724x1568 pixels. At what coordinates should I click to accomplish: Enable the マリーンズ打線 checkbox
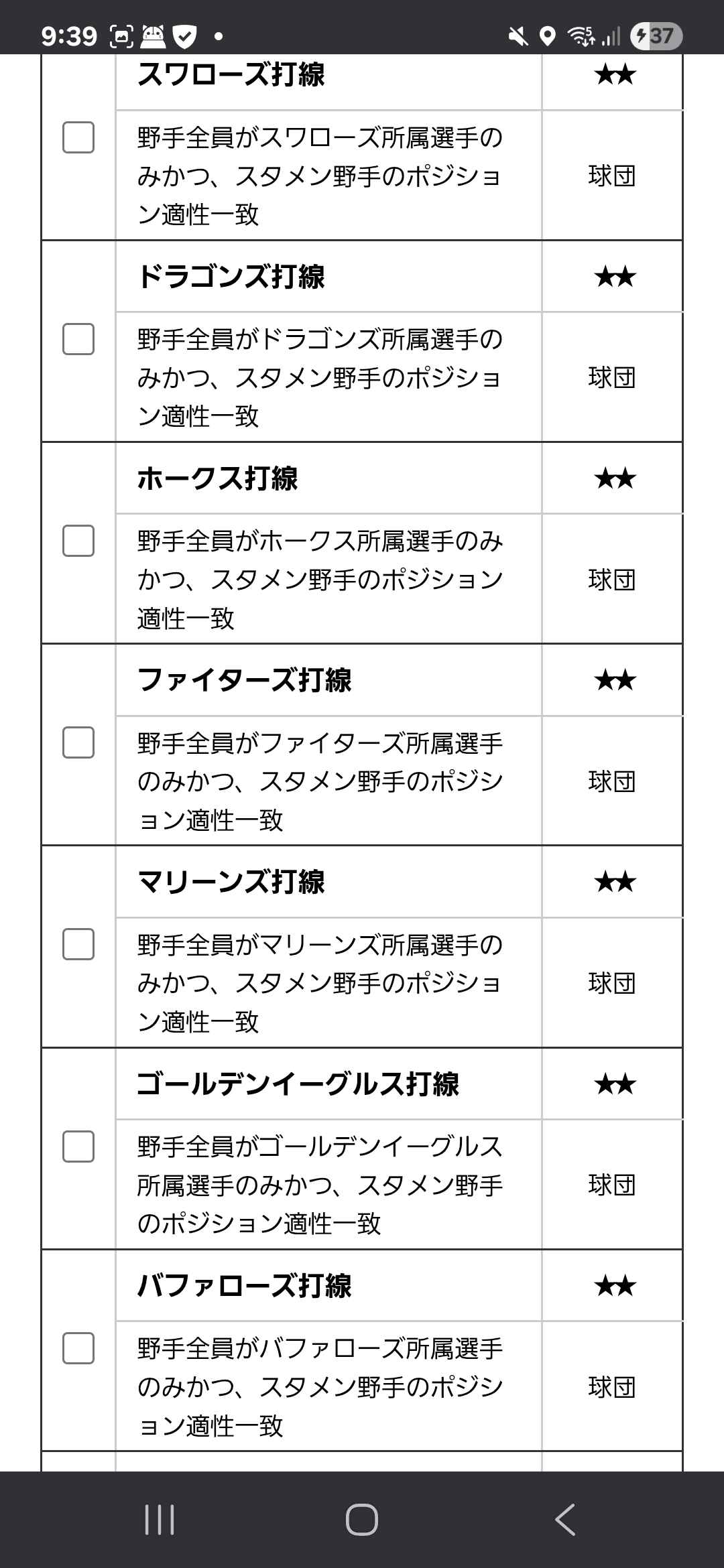[x=78, y=944]
